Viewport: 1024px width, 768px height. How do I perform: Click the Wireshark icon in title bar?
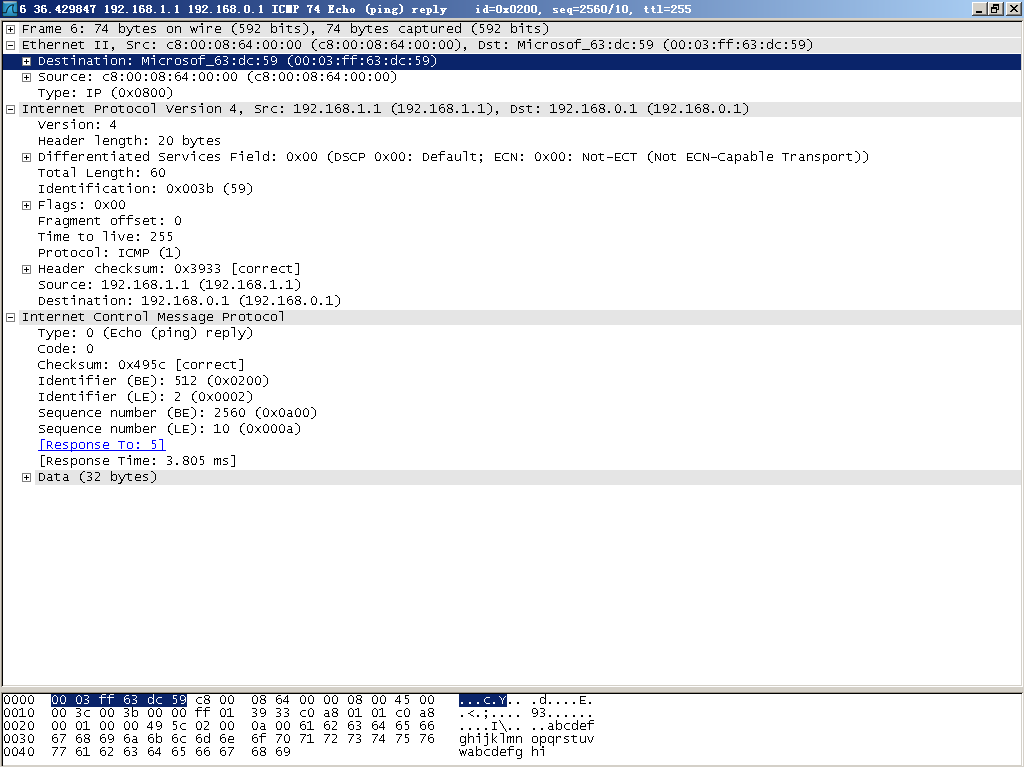(x=10, y=8)
